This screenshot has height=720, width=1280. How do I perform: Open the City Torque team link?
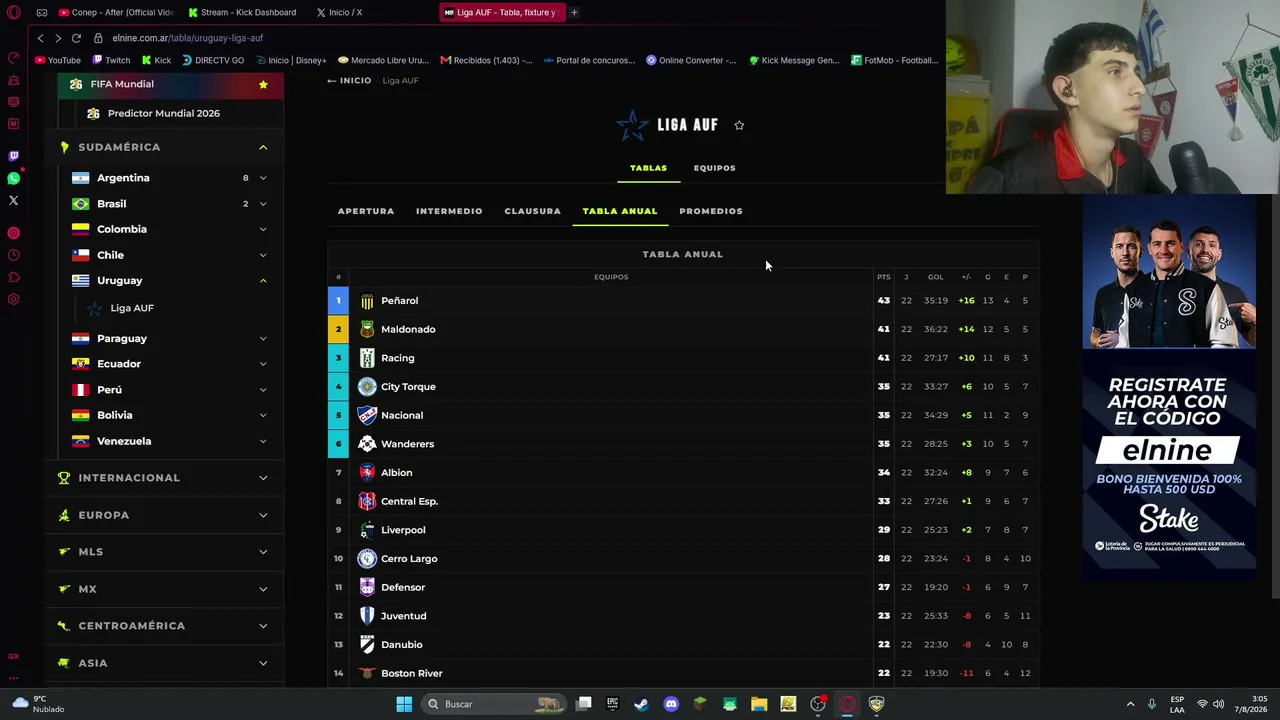(408, 387)
